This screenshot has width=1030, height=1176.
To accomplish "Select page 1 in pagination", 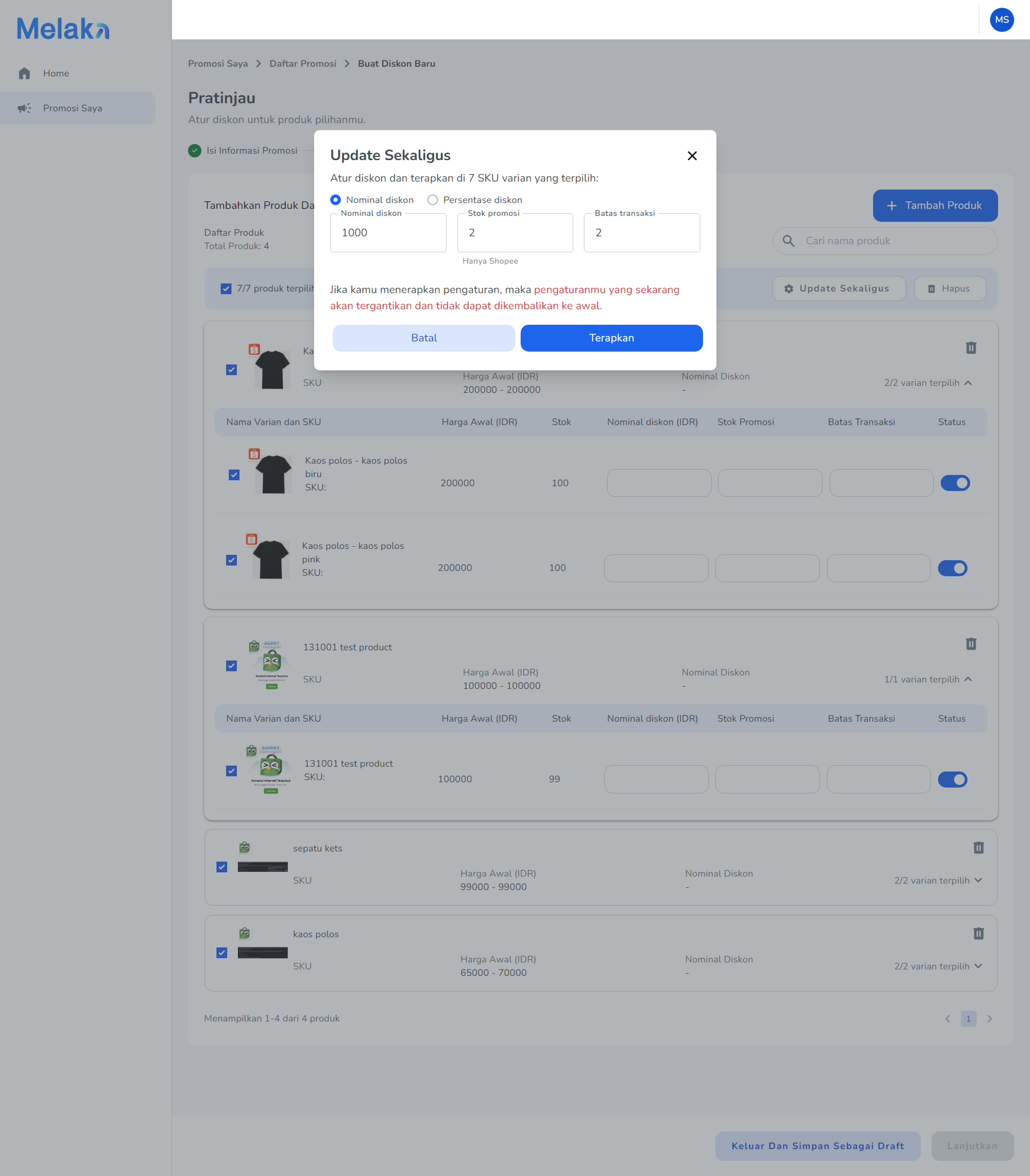I will tap(969, 1019).
